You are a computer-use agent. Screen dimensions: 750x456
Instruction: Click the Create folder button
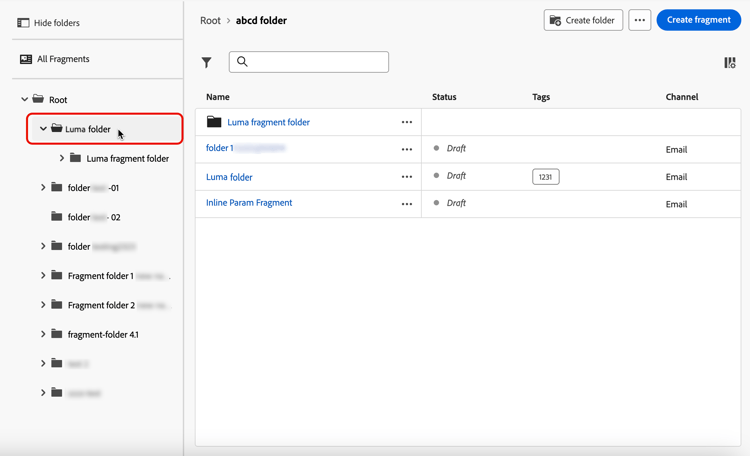tap(583, 20)
